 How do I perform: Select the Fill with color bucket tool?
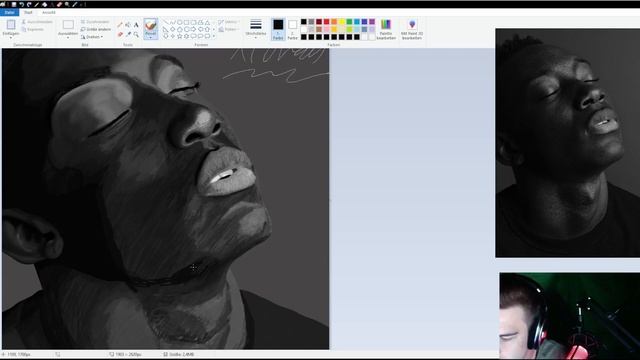pos(128,25)
